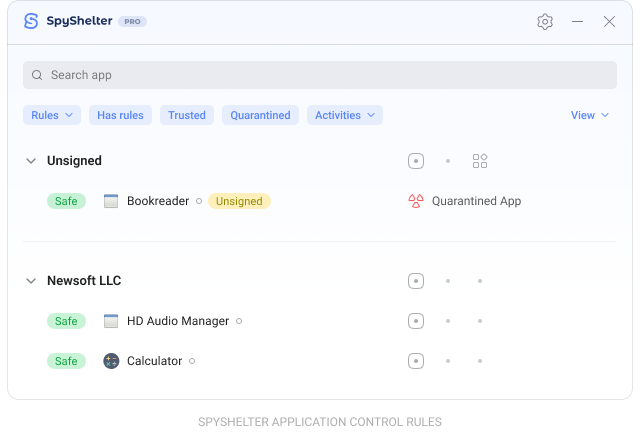This screenshot has width=640, height=432.
Task: Open the settings gear icon
Action: coord(545,22)
